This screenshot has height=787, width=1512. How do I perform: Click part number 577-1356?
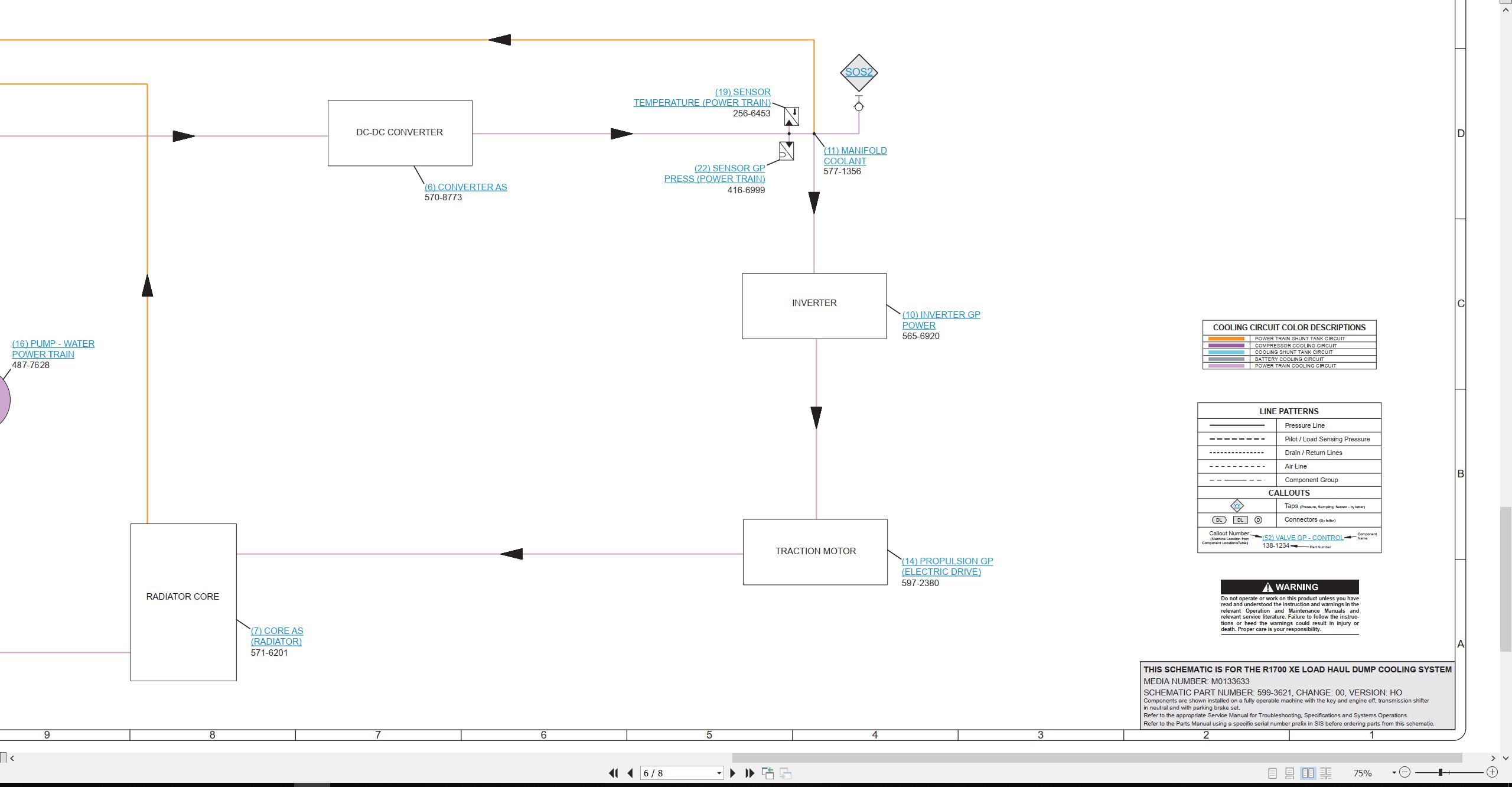tap(842, 171)
